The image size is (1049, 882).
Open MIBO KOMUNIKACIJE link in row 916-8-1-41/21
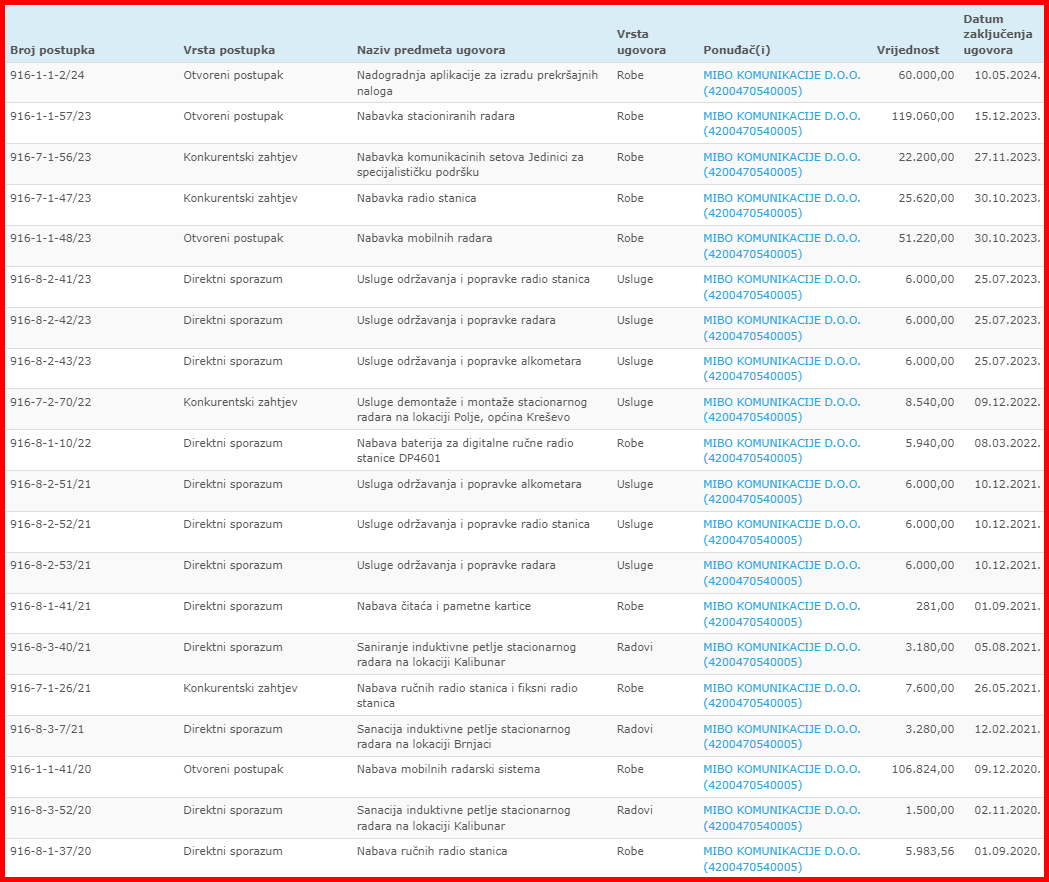[x=781, y=614]
